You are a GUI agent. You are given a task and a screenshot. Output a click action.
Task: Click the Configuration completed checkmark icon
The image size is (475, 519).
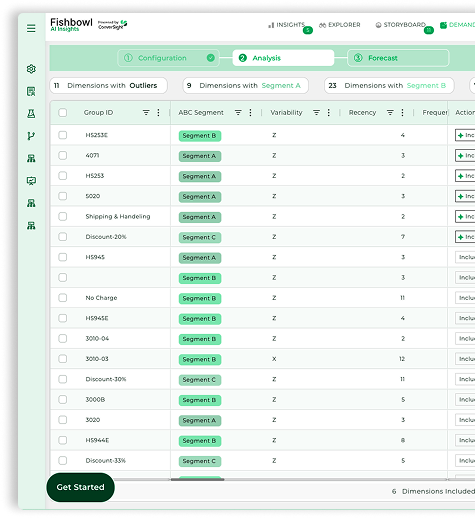(x=211, y=58)
